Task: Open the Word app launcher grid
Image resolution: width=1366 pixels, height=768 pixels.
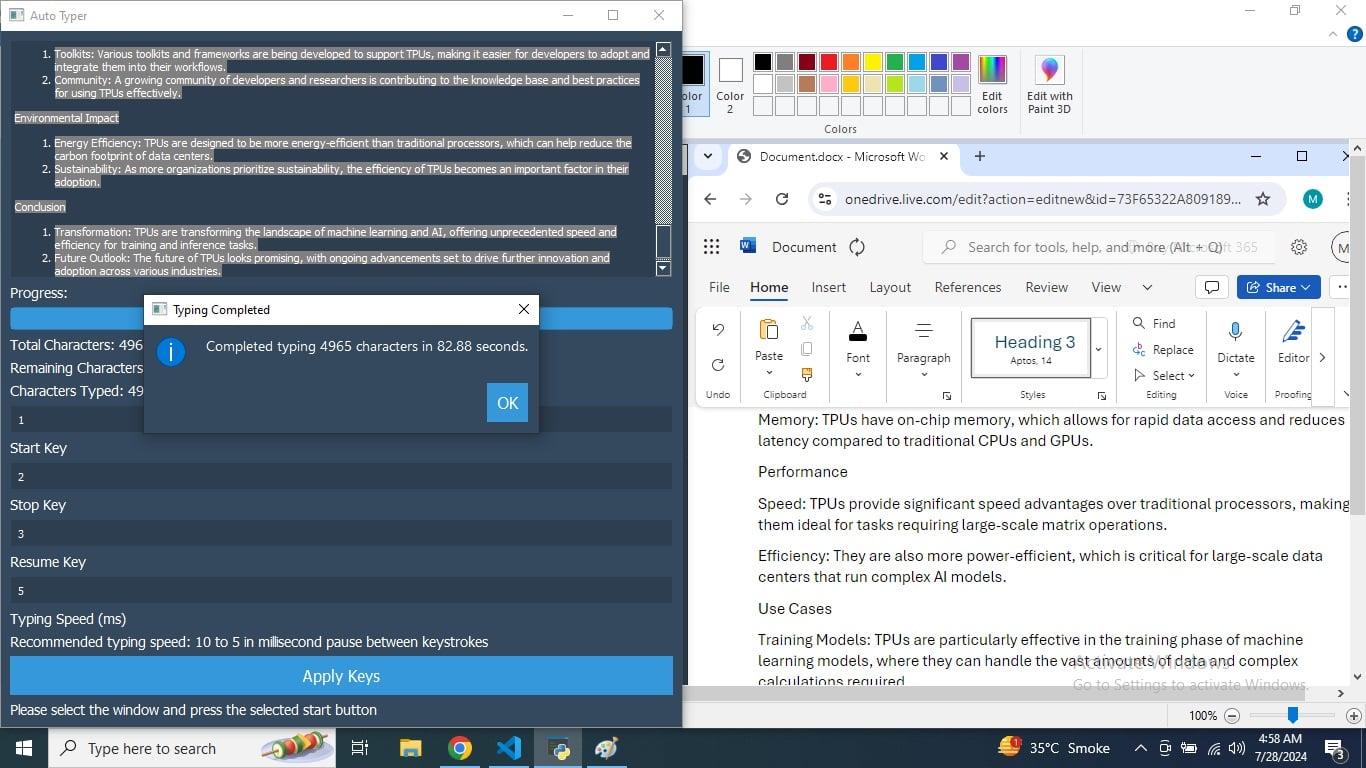Action: [711, 247]
